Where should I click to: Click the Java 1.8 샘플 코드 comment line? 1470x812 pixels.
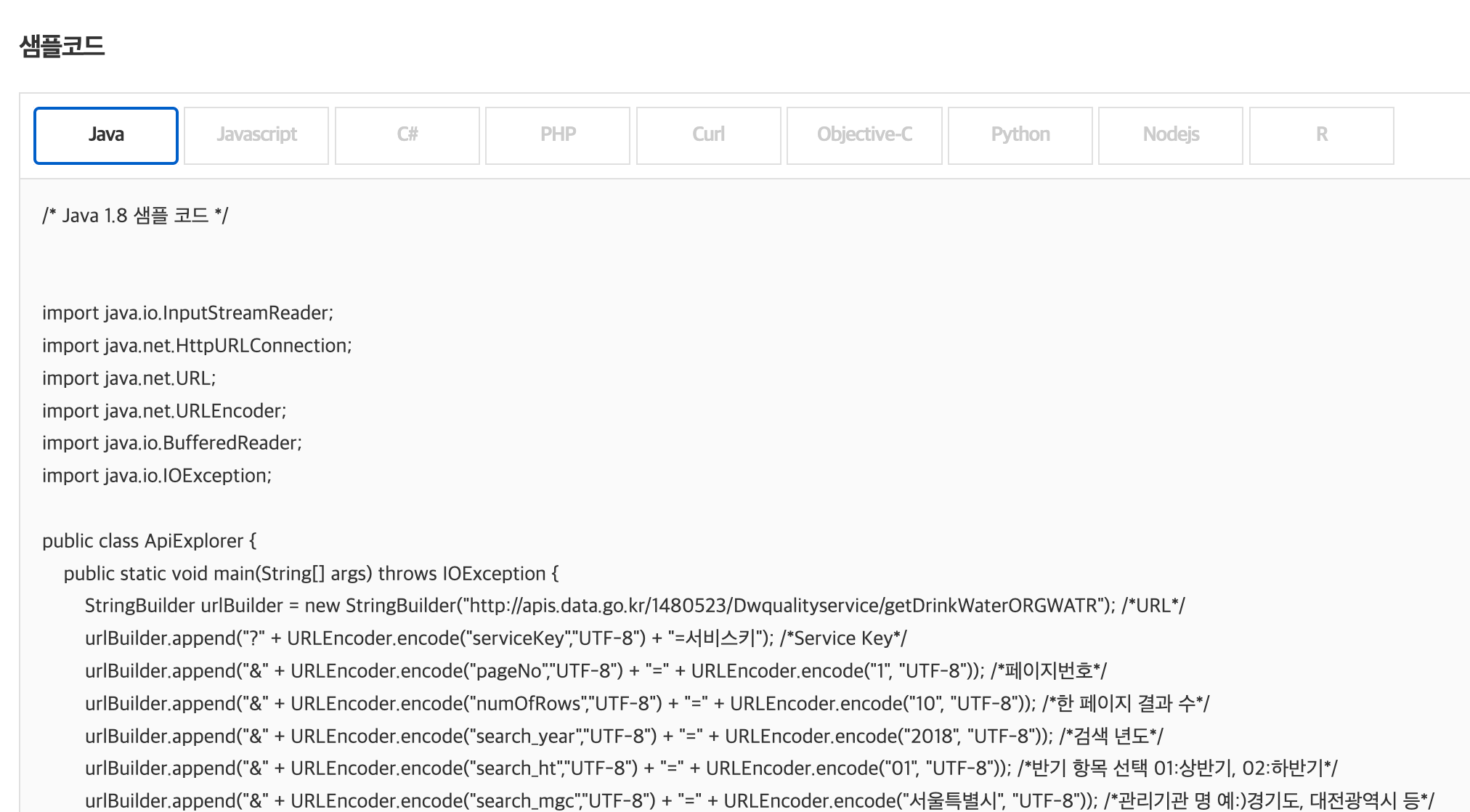point(135,216)
